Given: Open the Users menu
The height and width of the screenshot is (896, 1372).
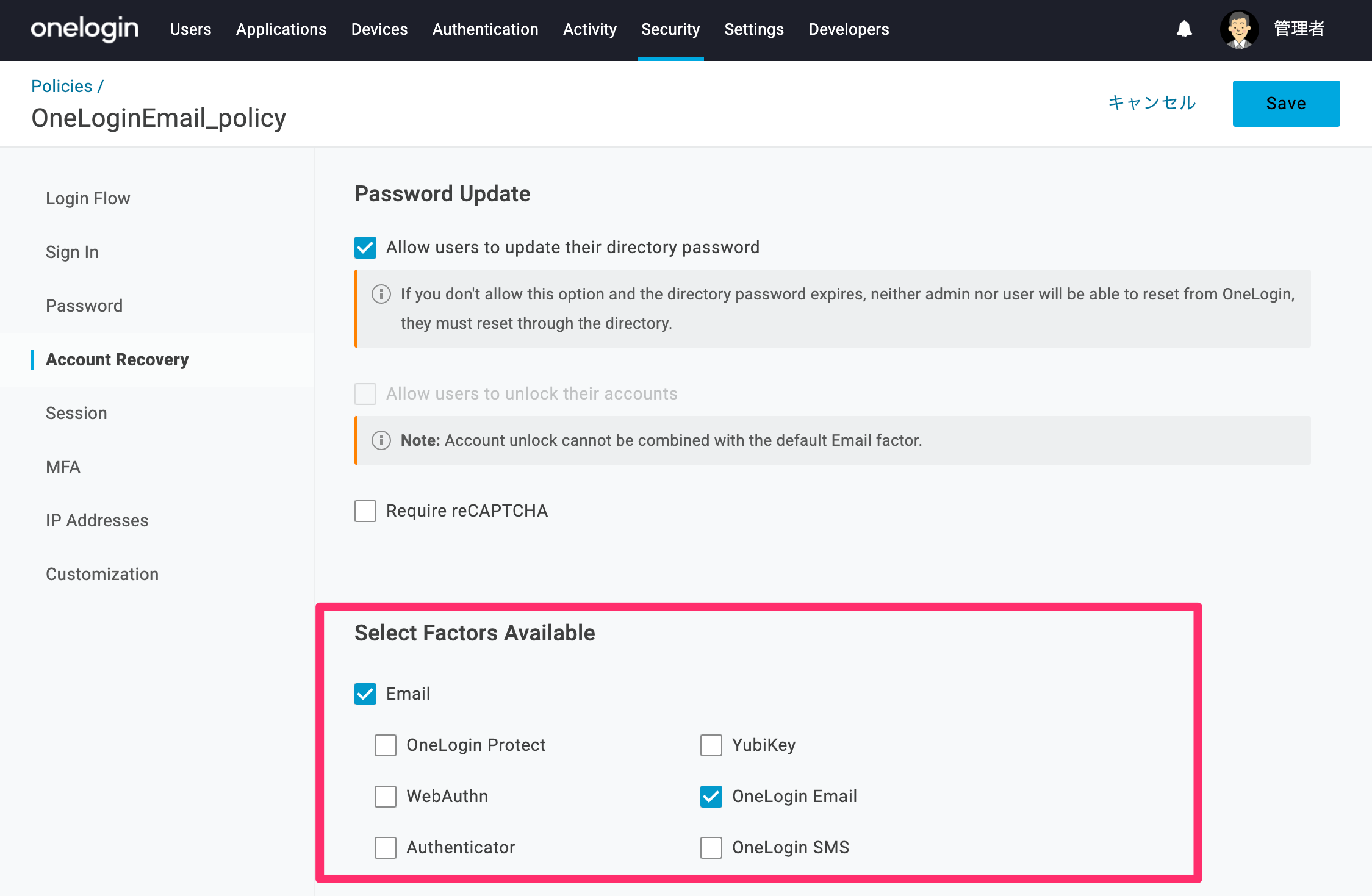Looking at the screenshot, I should [x=190, y=29].
